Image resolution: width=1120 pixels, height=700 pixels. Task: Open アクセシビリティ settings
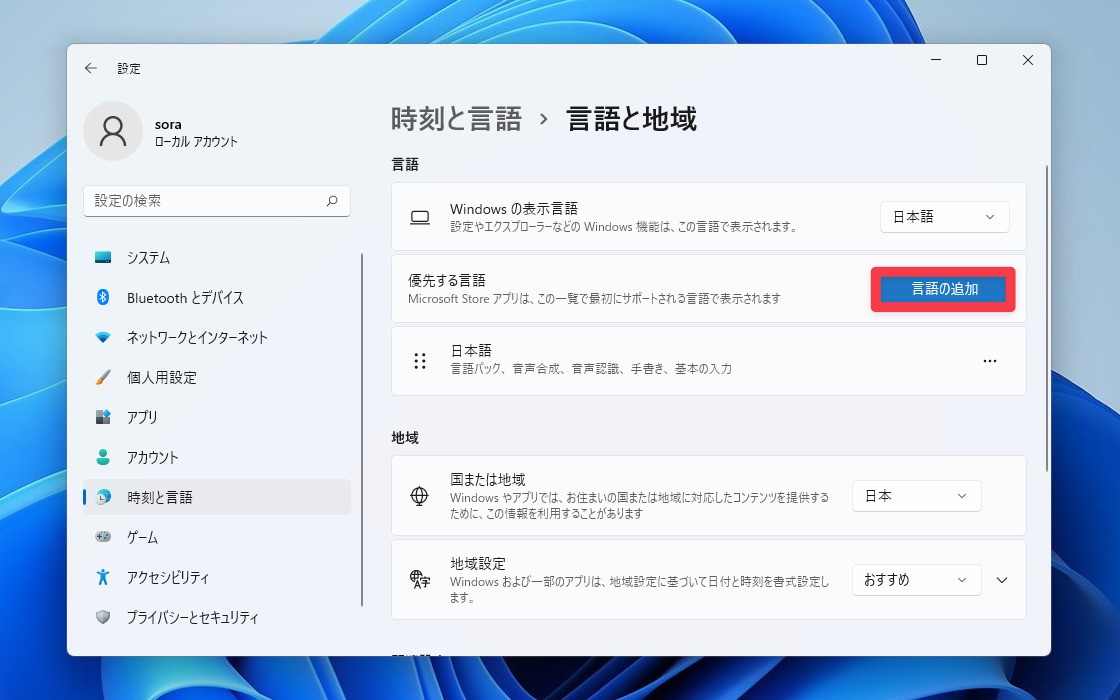[217, 576]
